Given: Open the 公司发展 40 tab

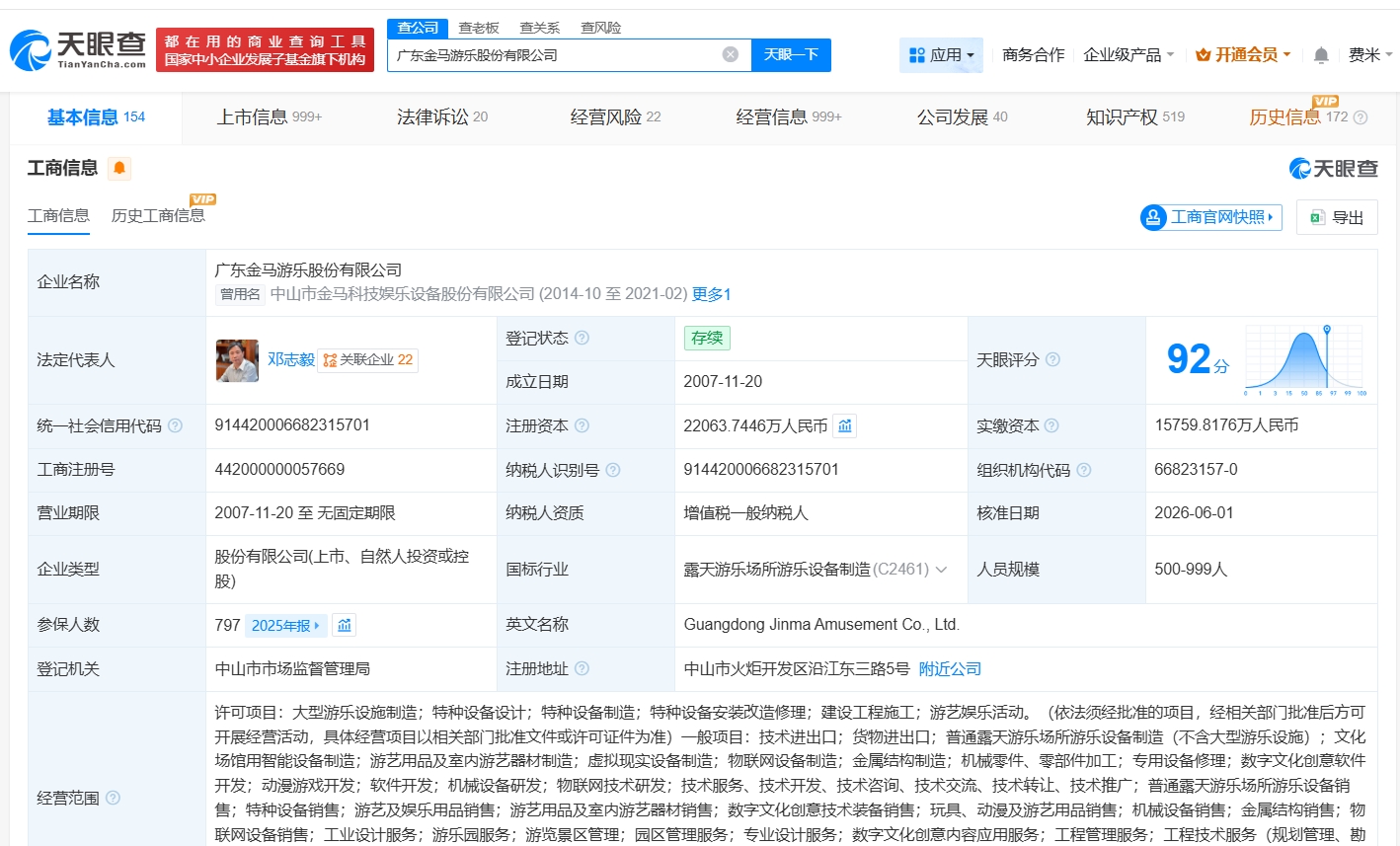Looking at the screenshot, I should click(963, 117).
